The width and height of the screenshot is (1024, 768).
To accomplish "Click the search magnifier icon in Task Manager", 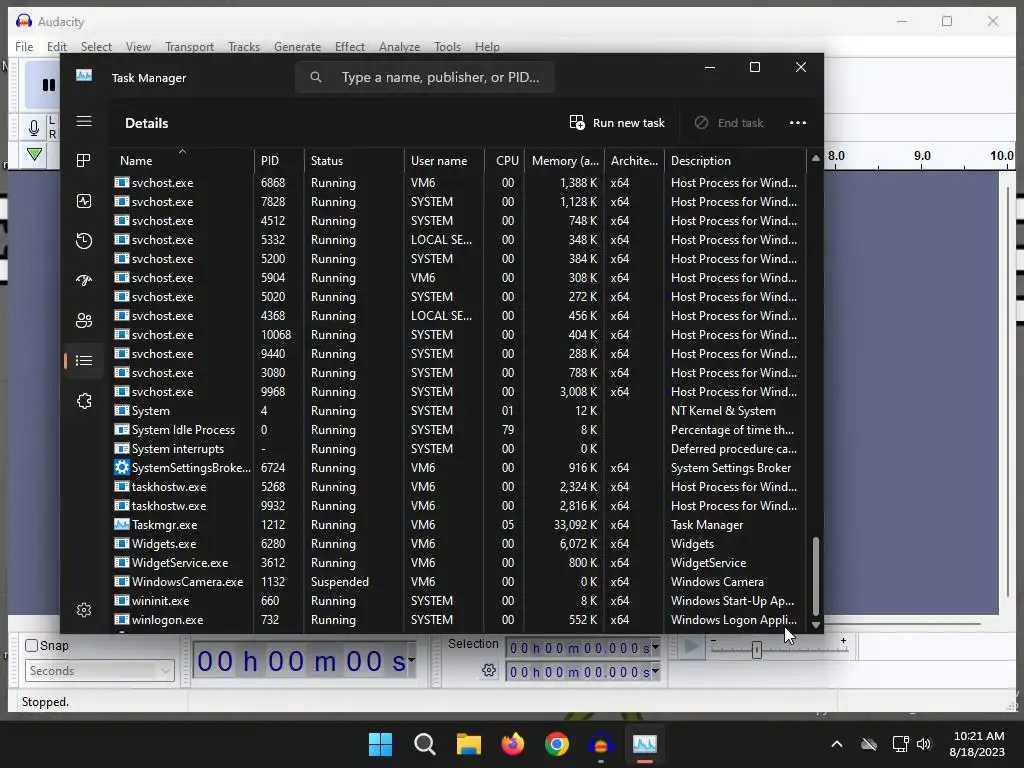I will click(315, 77).
